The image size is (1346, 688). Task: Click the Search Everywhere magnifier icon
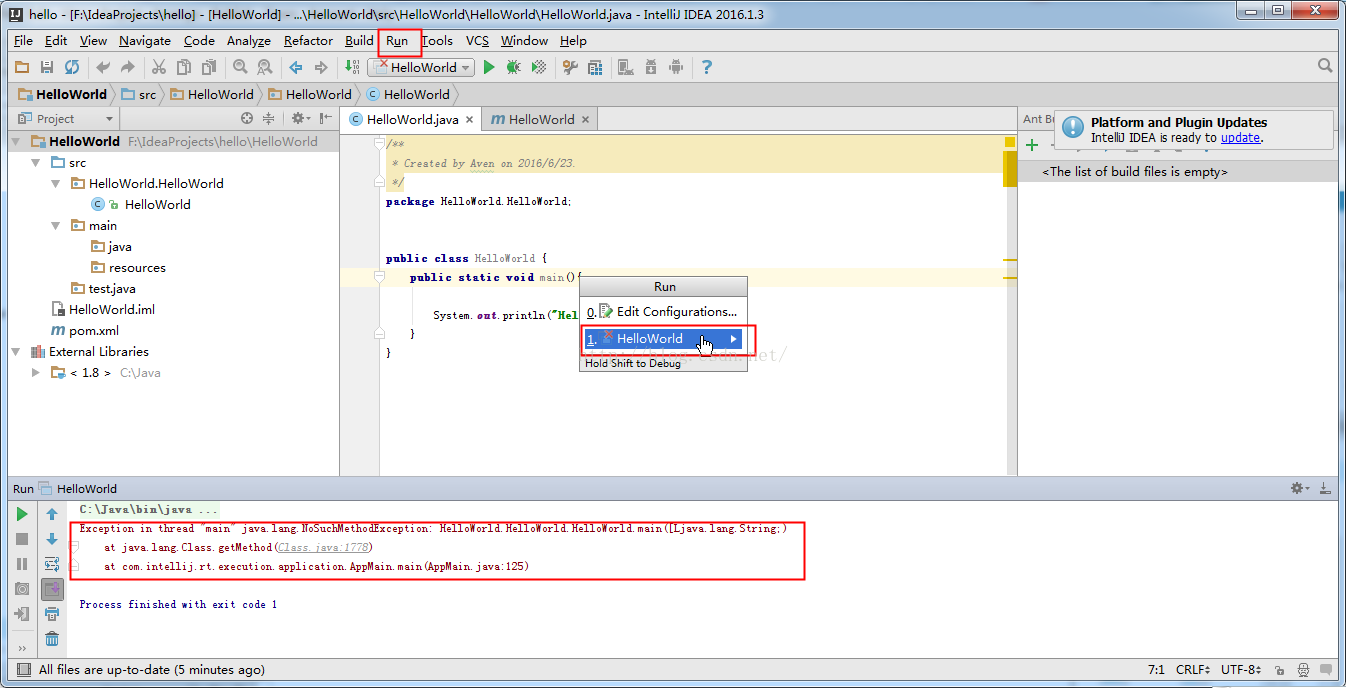coord(1325,66)
